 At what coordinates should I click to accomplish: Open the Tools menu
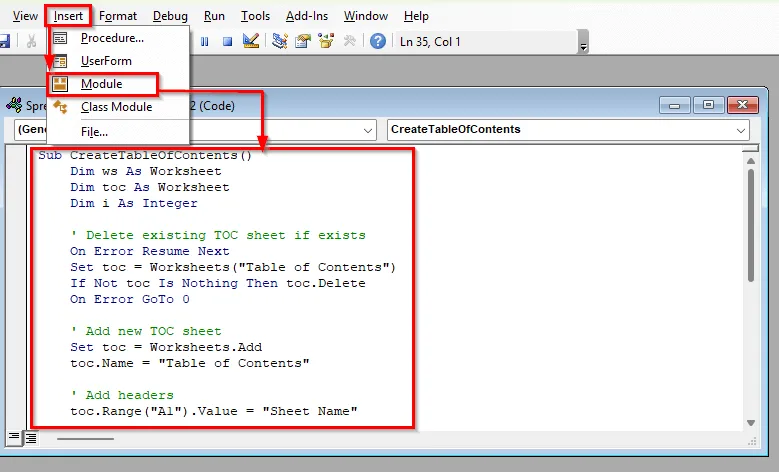(x=255, y=16)
